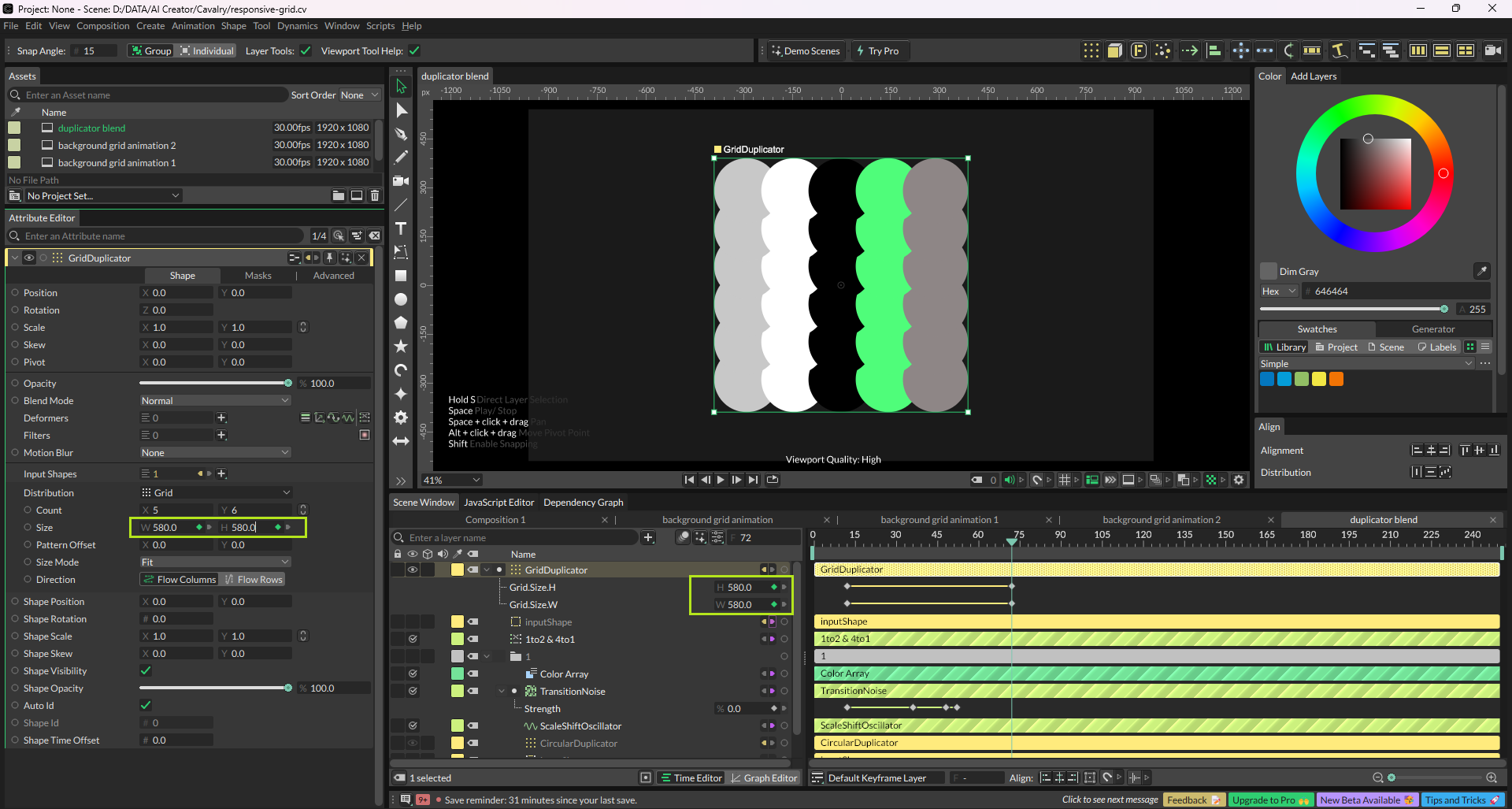Click the Upgrade to Pro button
The width and height of the screenshot is (1512, 809).
[x=1269, y=800]
